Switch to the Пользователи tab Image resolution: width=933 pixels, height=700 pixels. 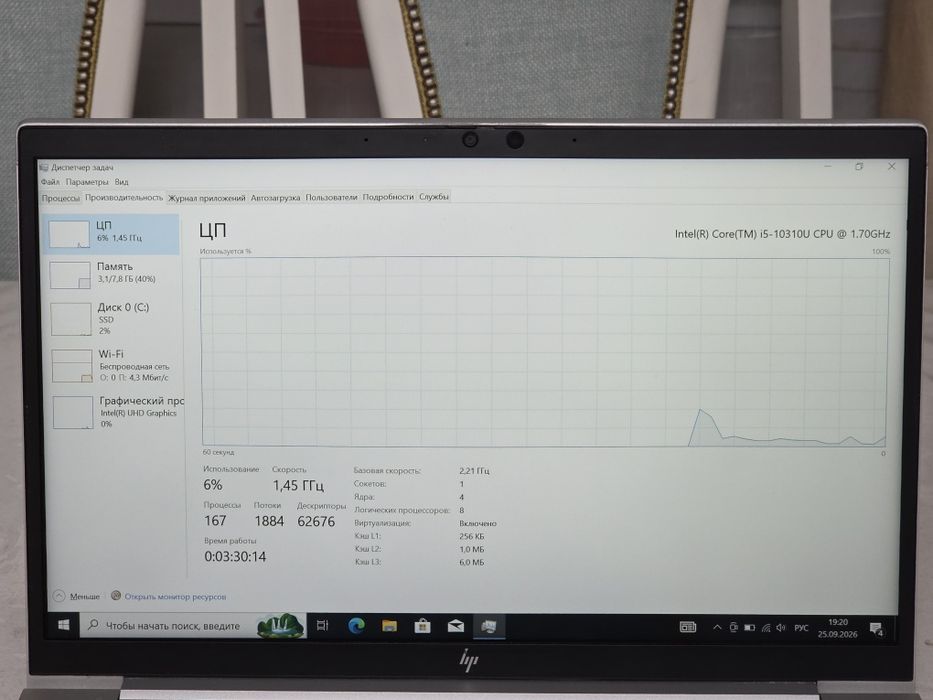click(x=331, y=197)
